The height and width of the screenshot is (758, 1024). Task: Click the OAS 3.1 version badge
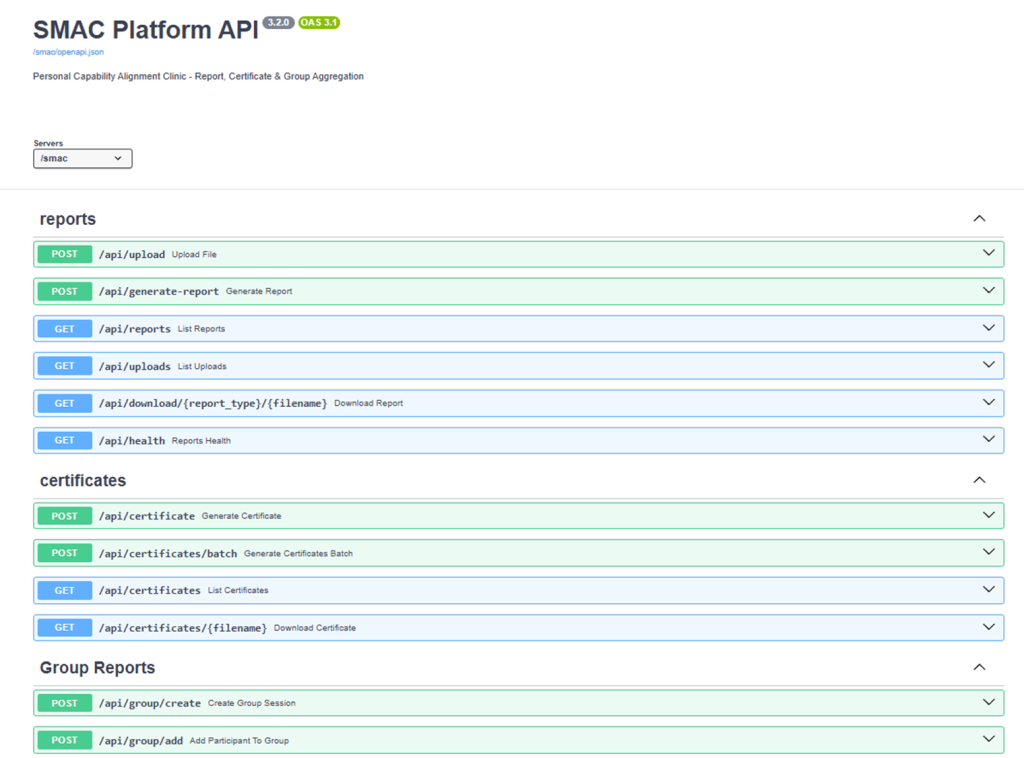[x=319, y=22]
